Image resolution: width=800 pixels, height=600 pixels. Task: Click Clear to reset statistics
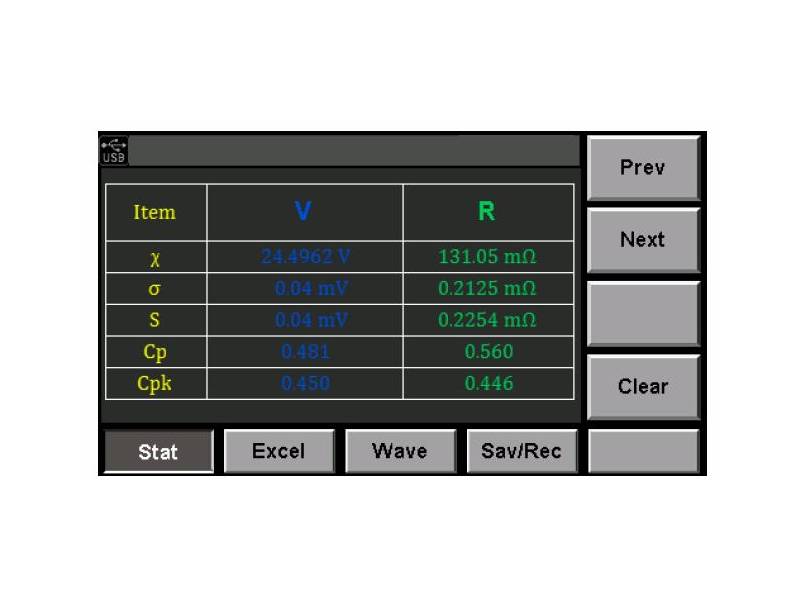click(643, 387)
